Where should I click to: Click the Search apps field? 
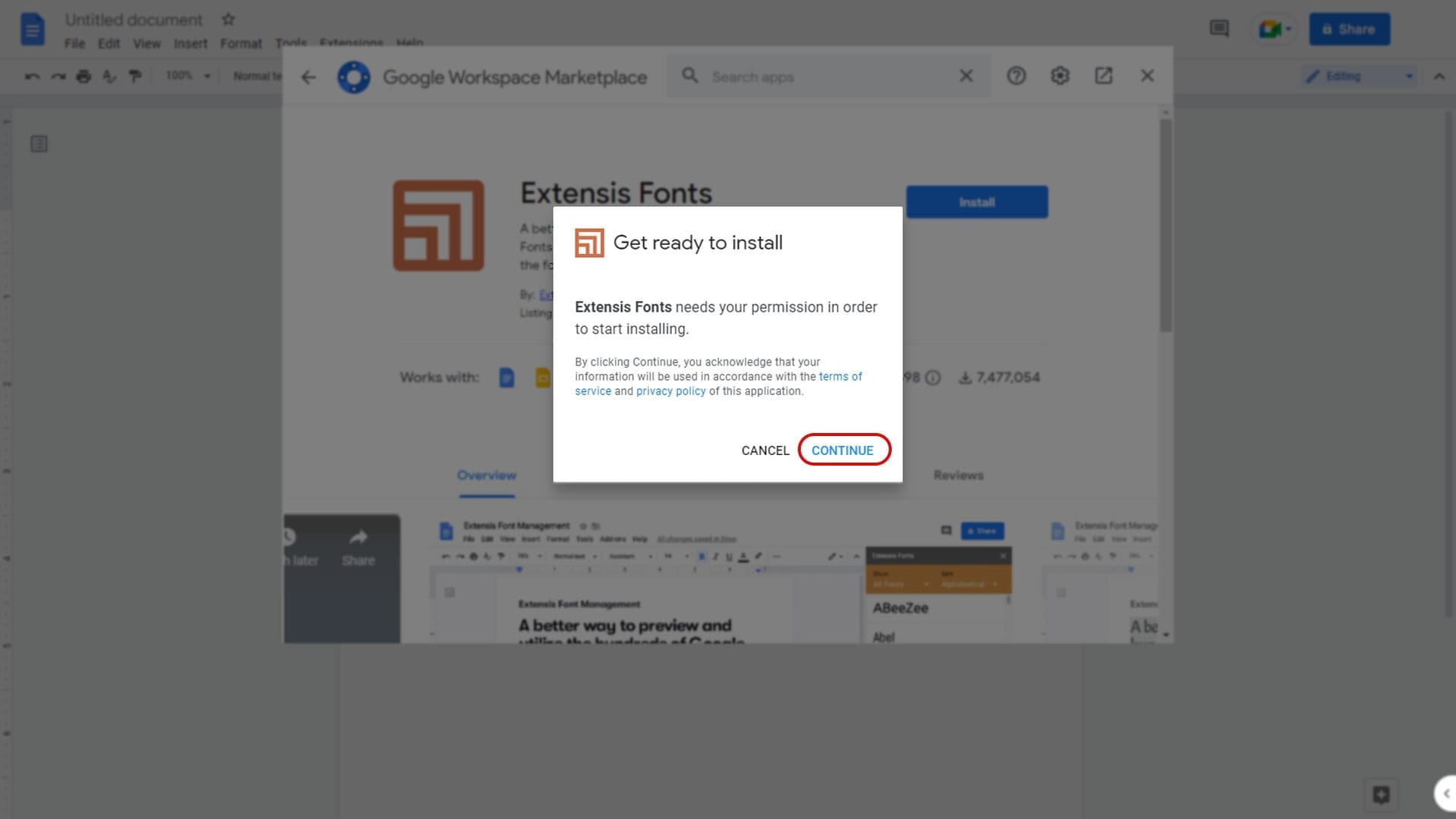click(829, 77)
